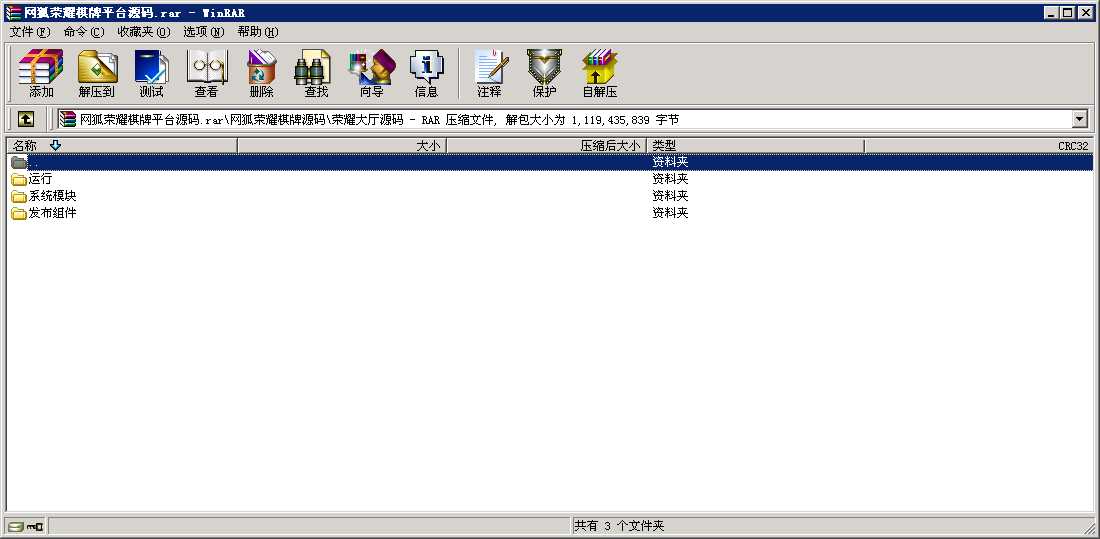Open the 命令(C) menu
Image resolution: width=1100 pixels, height=539 pixels.
pos(83,32)
